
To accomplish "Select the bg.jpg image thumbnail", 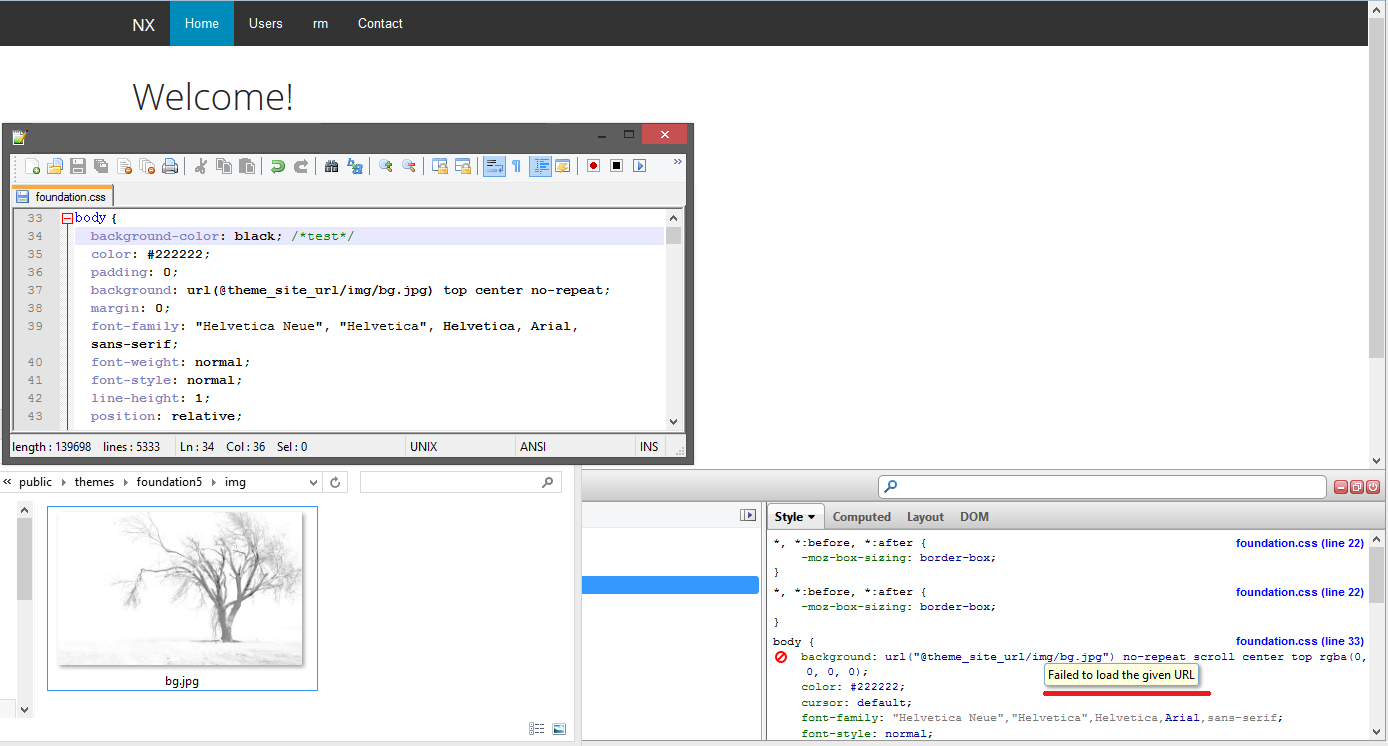I will point(182,590).
